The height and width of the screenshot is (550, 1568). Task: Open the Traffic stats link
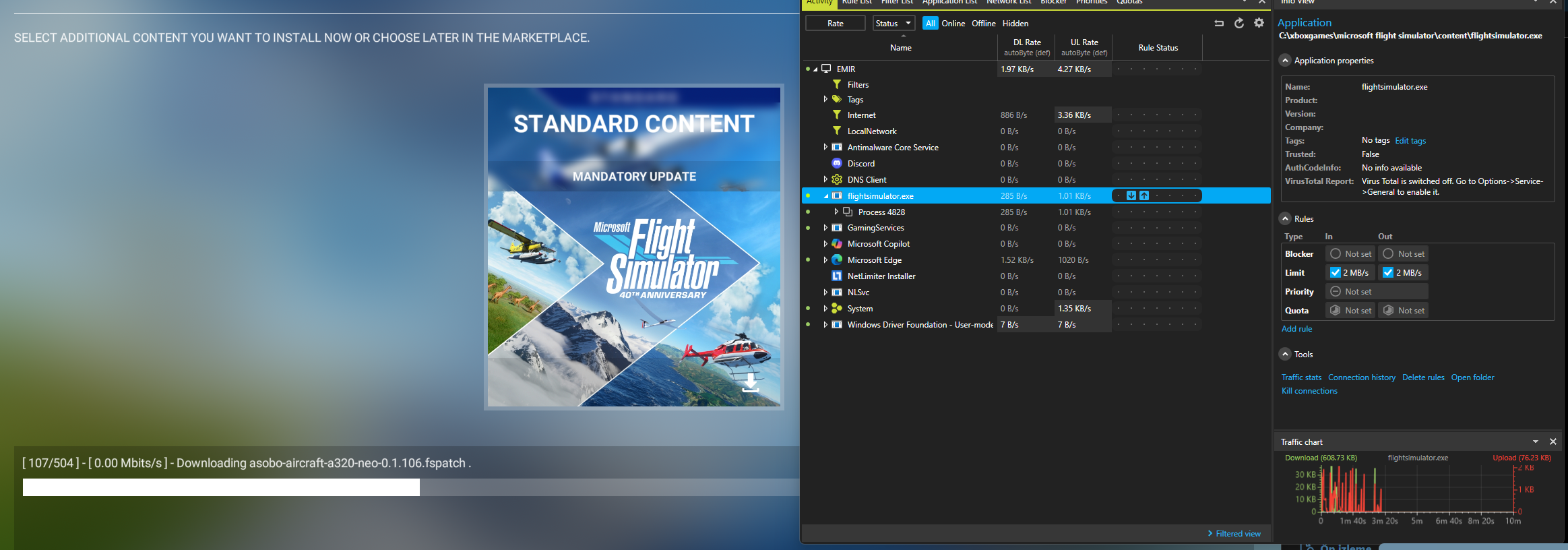click(1301, 377)
